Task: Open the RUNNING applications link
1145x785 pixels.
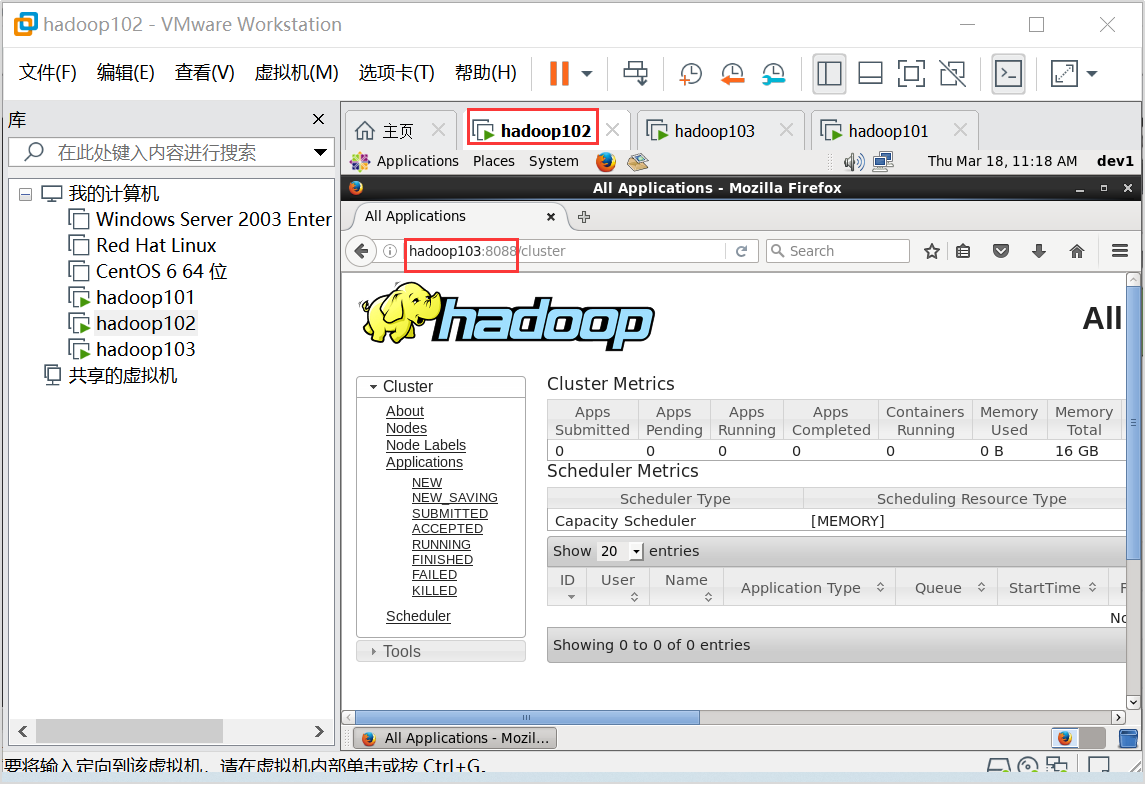Action: pyautogui.click(x=441, y=544)
